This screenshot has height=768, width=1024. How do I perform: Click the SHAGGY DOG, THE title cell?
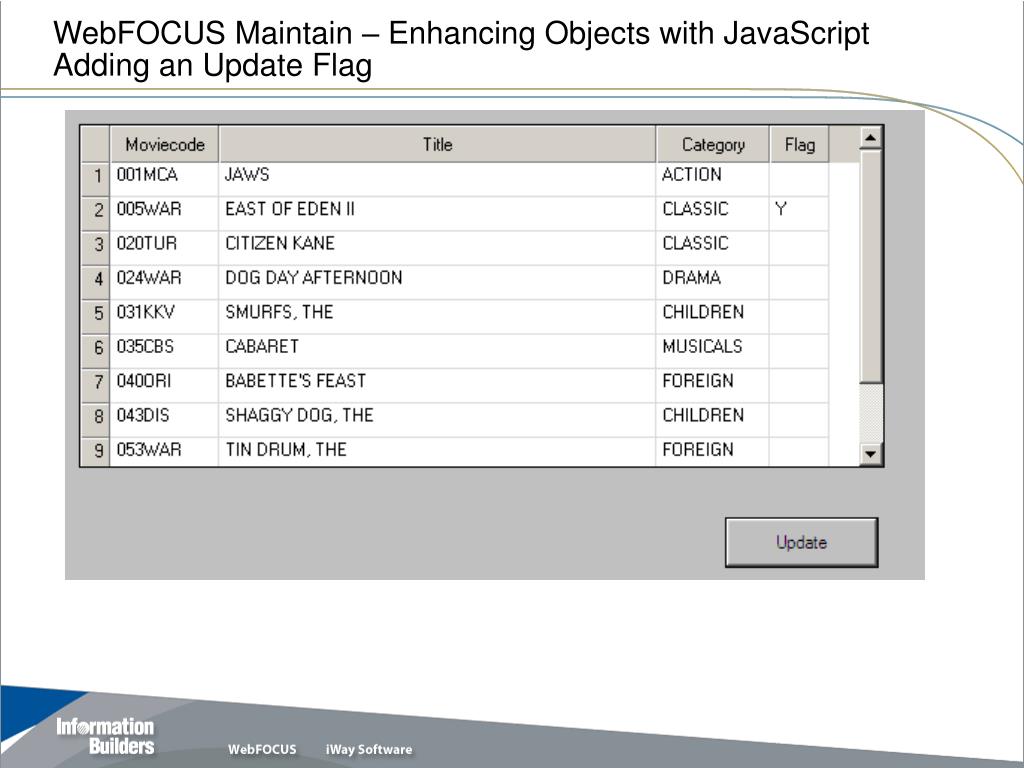438,420
